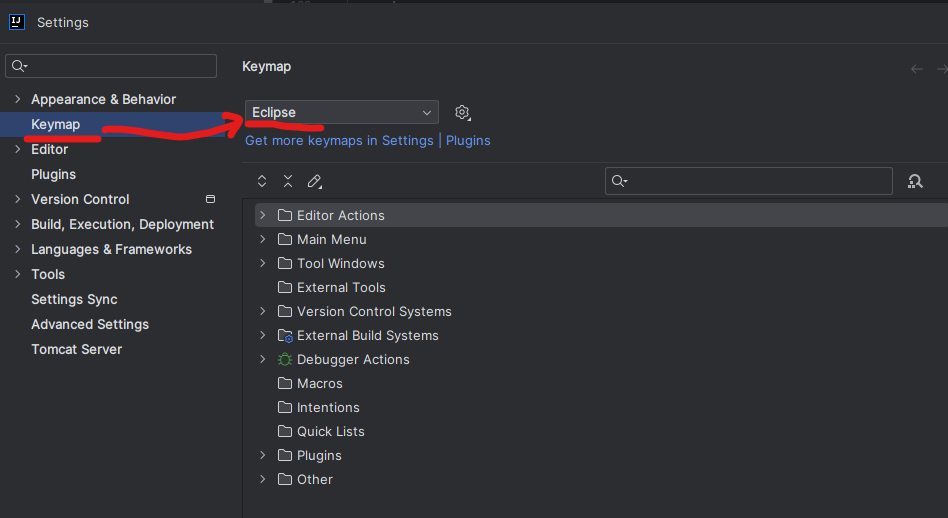Focus the keymap actions search field
948x518 pixels.
[748, 181]
